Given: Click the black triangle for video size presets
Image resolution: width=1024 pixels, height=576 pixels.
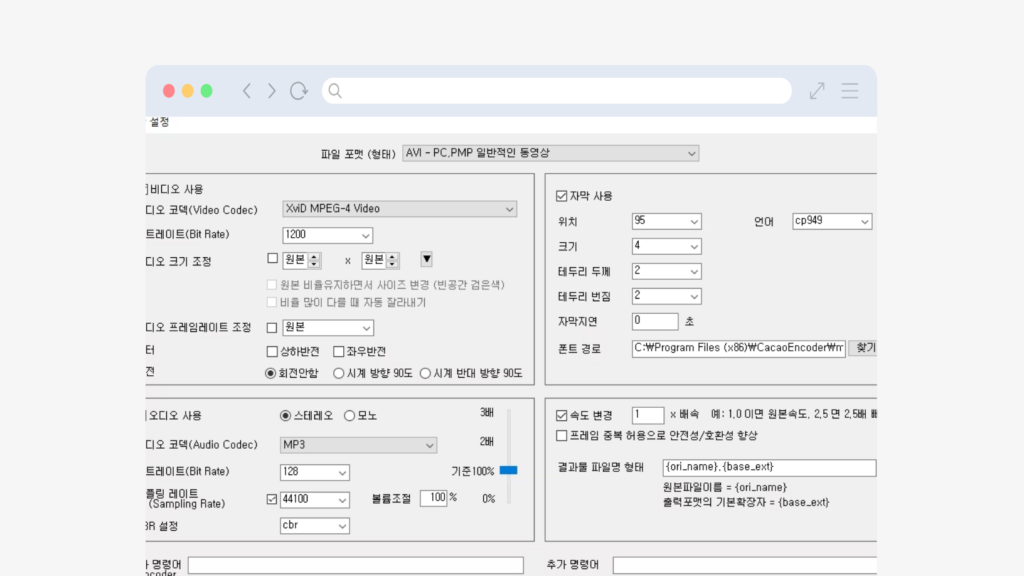Looking at the screenshot, I should point(426,259).
